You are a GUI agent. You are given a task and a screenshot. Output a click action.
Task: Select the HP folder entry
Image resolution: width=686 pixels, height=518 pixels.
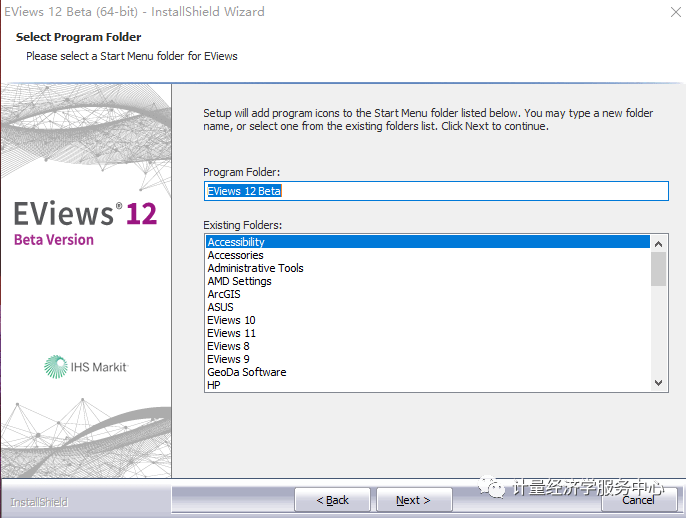tap(214, 385)
